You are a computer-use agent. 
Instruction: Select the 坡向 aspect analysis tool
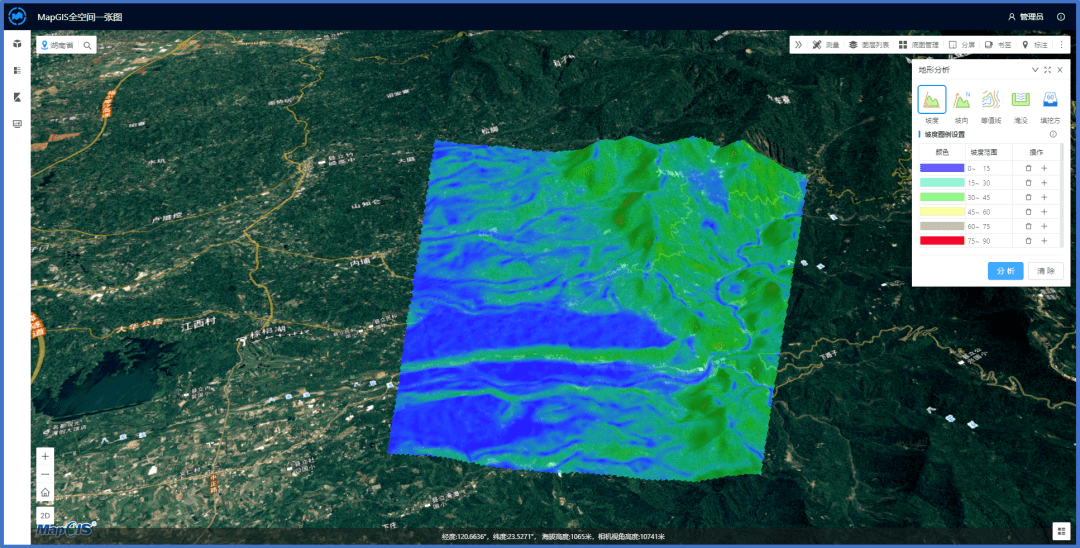pyautogui.click(x=961, y=100)
